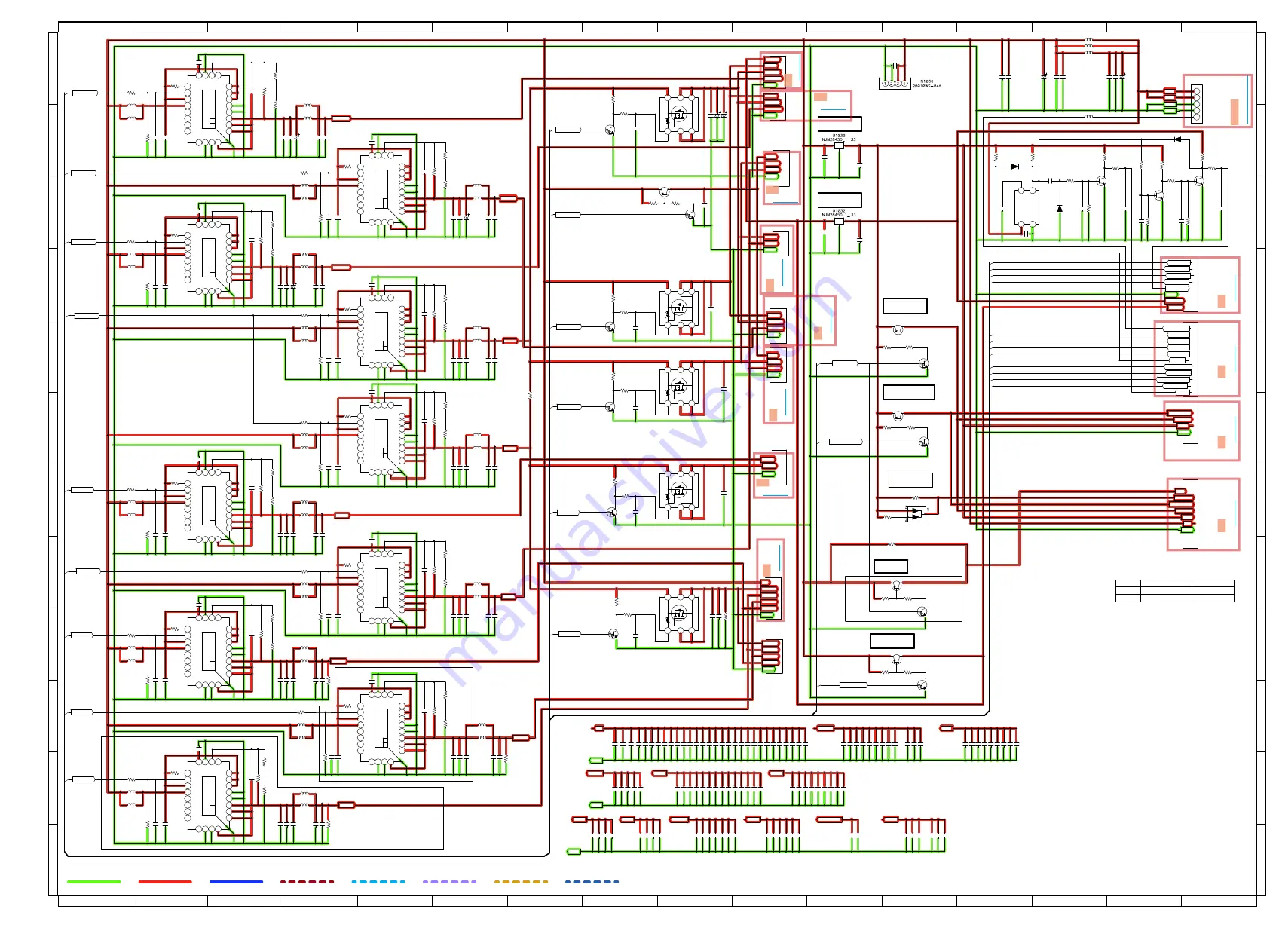Select the orange dashed legend line
Image resolution: width=1282 pixels, height=952 pixels.
click(521, 881)
